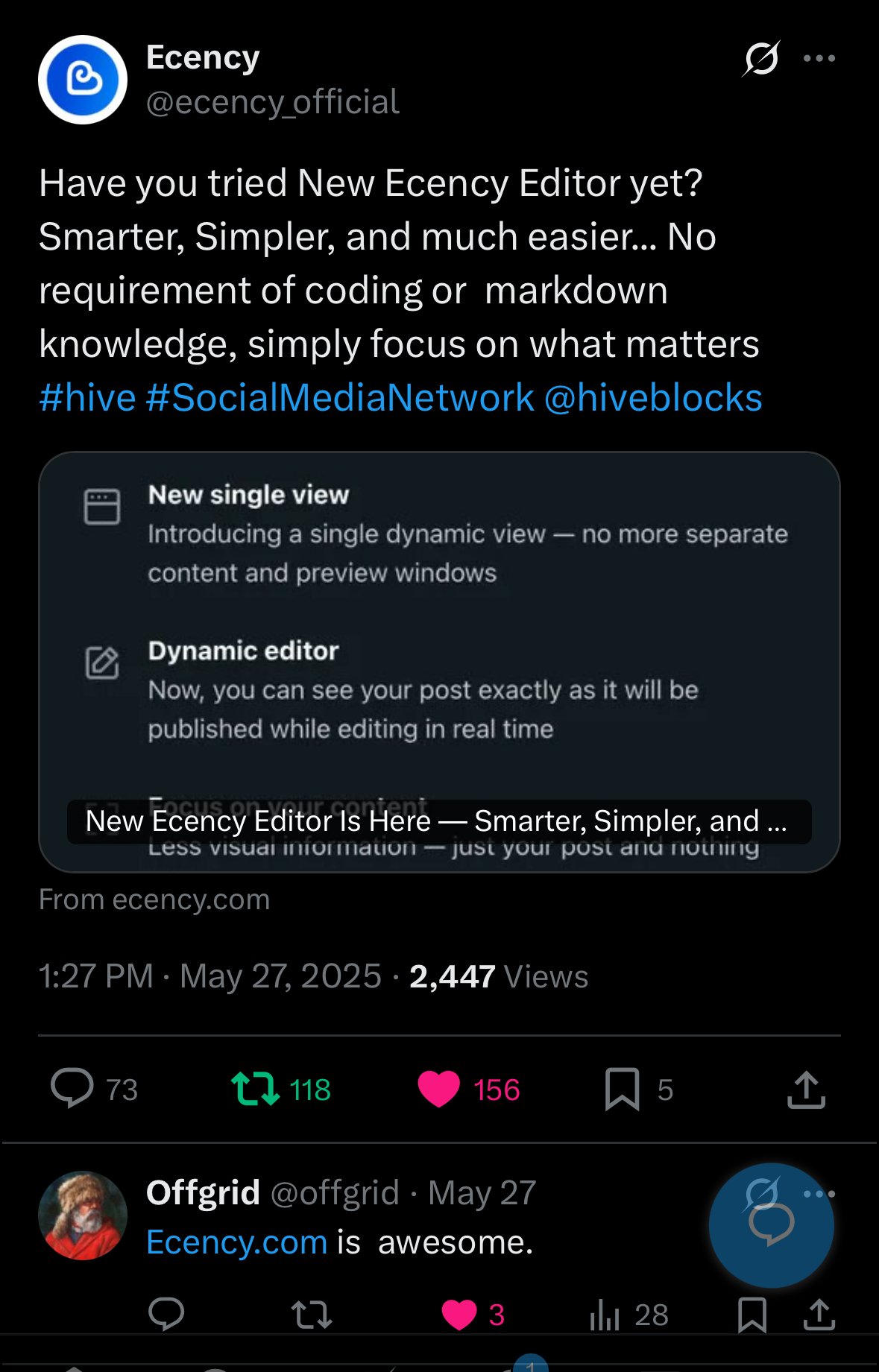Bookmark Offgrid's reply
Image resolution: width=879 pixels, height=1372 pixels.
pyautogui.click(x=752, y=1315)
